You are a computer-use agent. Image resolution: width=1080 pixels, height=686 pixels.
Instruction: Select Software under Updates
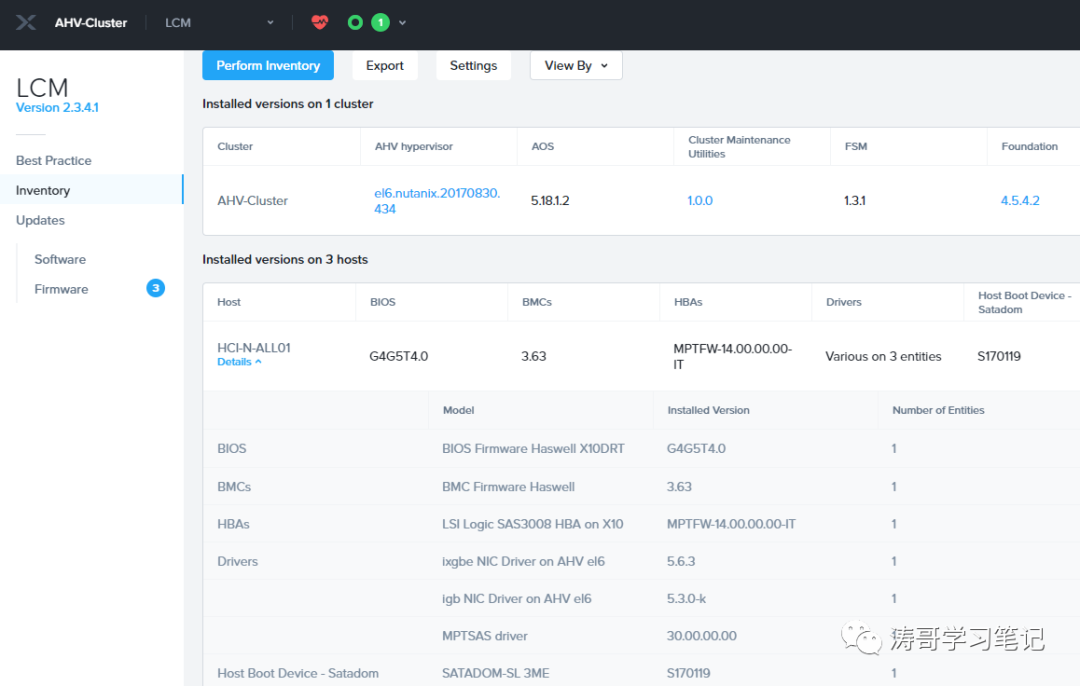pyautogui.click(x=60, y=259)
